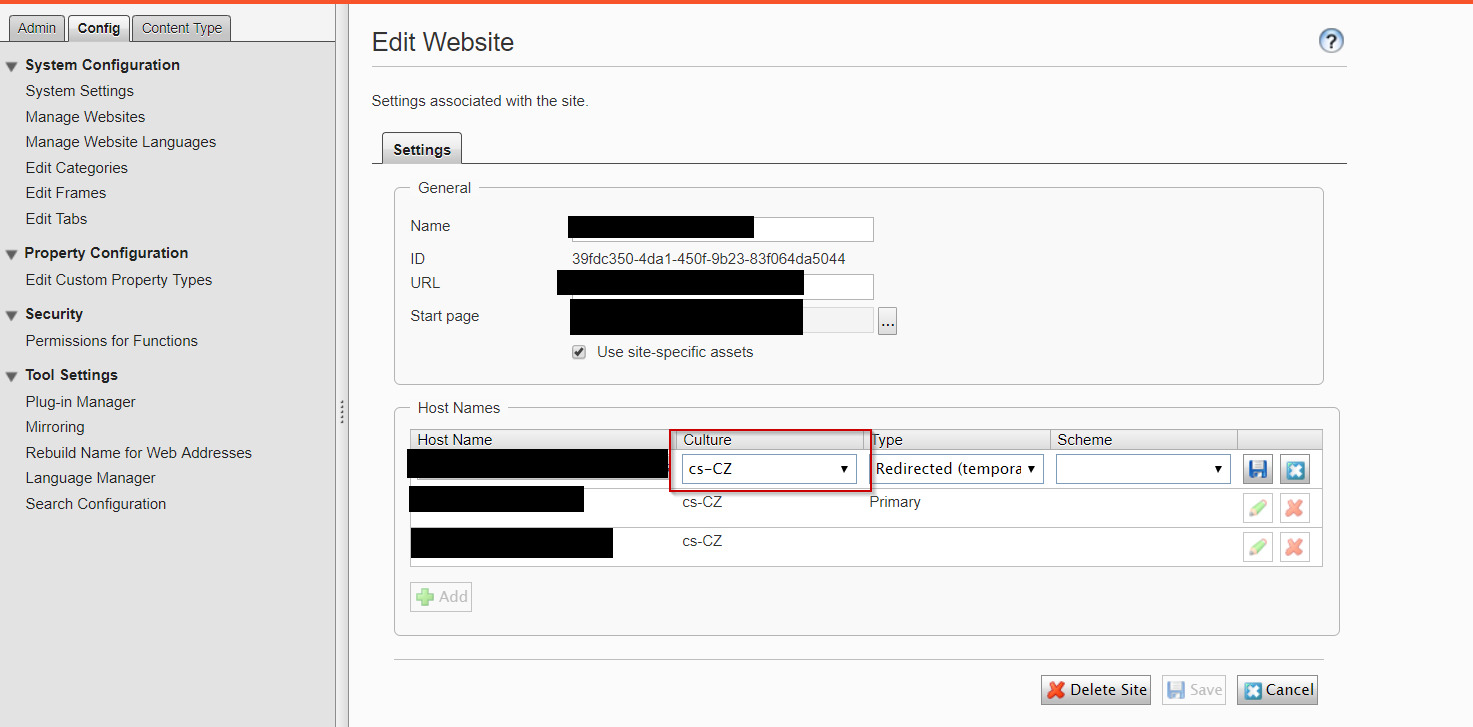The width and height of the screenshot is (1473, 727).
Task: Click the Delete Site button
Action: (x=1096, y=690)
